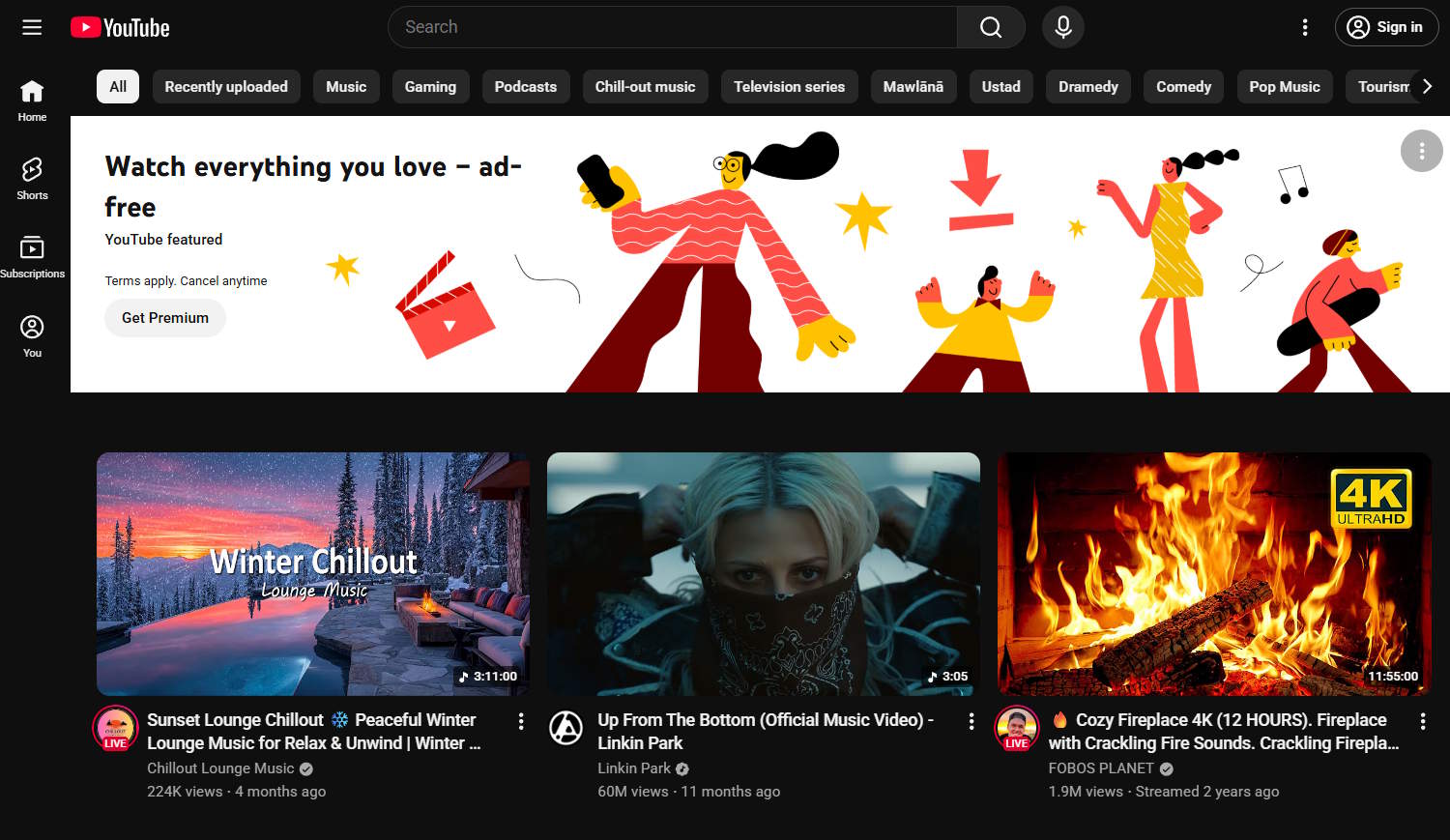The image size is (1450, 840).
Task: Click the Get Premium button
Action: [x=165, y=318]
